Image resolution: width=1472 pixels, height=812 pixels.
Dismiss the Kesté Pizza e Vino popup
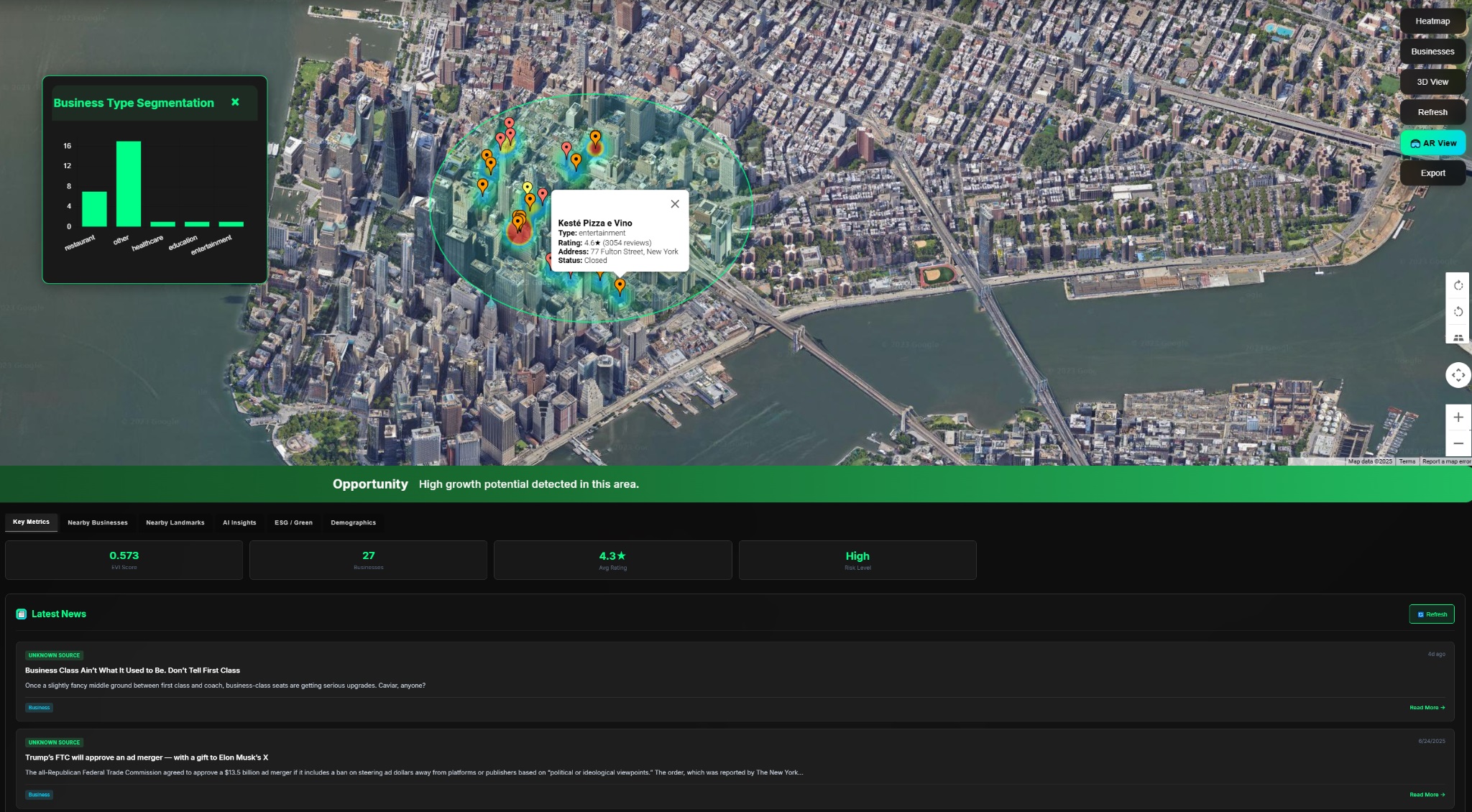click(x=674, y=204)
